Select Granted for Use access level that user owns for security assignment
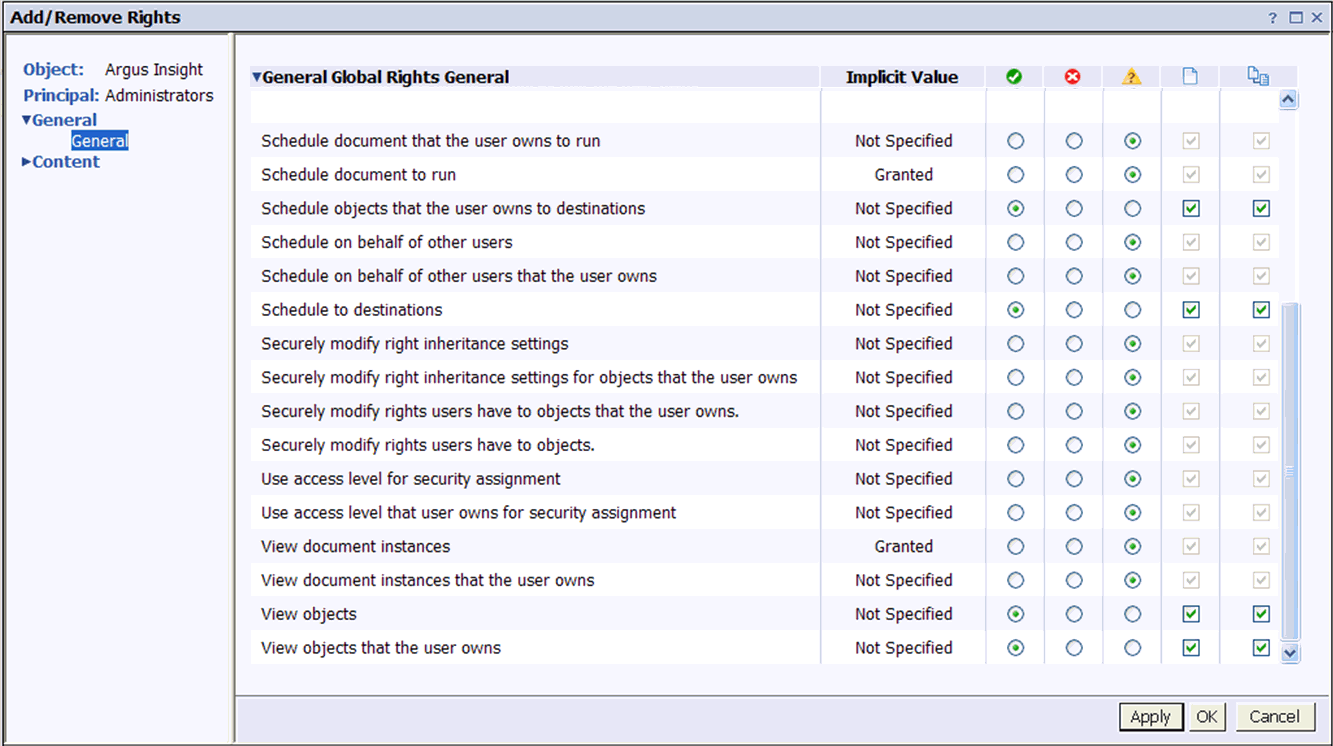1333x746 pixels. (1016, 513)
